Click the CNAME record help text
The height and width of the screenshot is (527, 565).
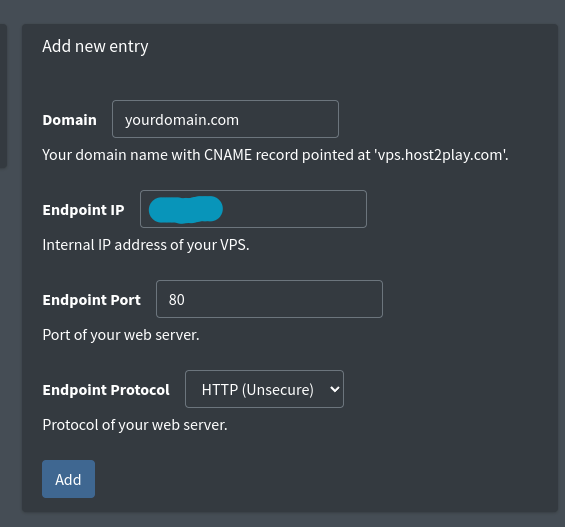pyautogui.click(x=275, y=155)
